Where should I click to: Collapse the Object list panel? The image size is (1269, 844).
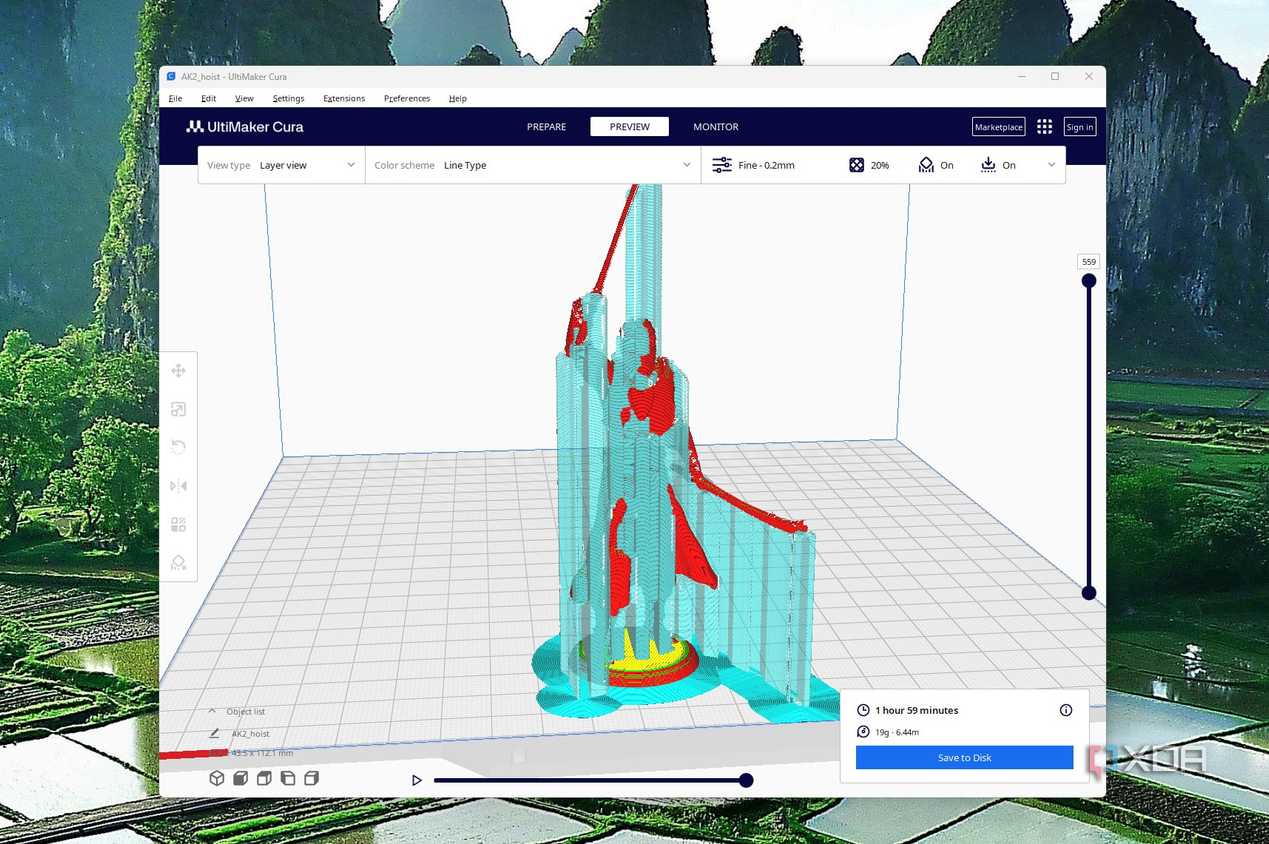(x=212, y=711)
